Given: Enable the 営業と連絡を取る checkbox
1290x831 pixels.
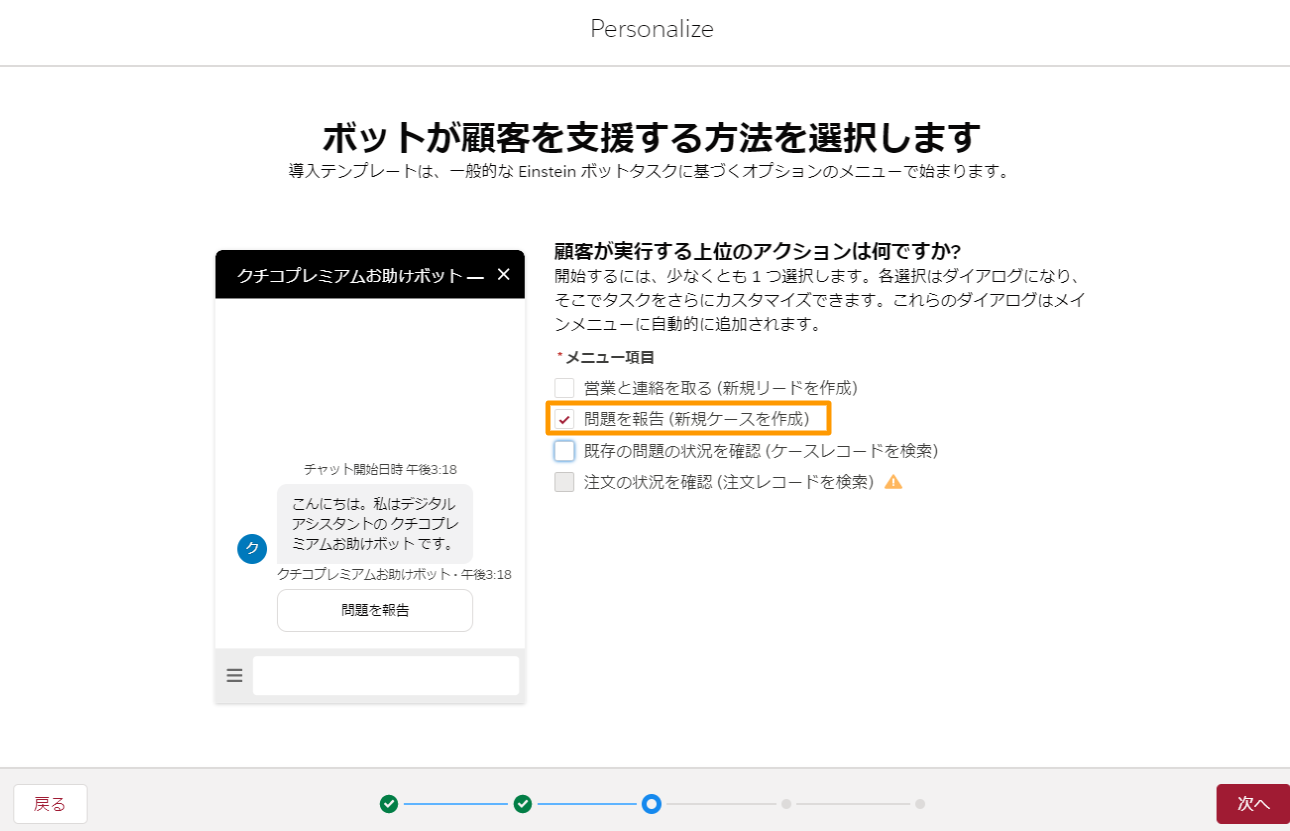Looking at the screenshot, I should coord(565,388).
